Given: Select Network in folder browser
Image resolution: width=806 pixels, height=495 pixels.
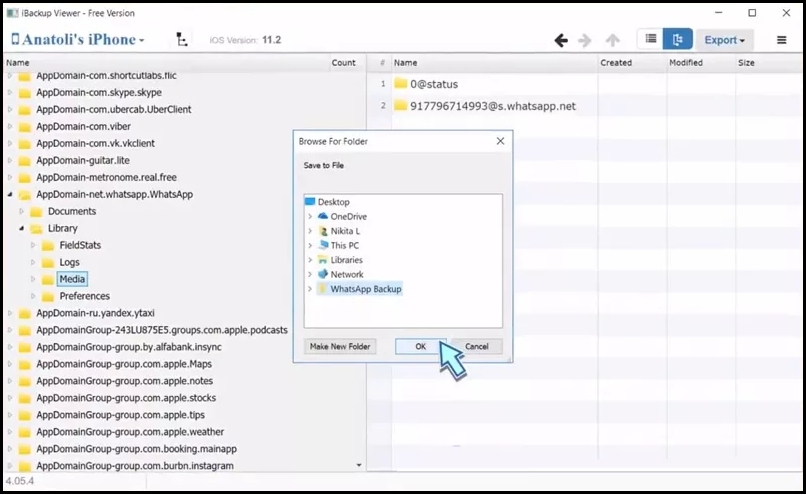Looking at the screenshot, I should (x=347, y=274).
